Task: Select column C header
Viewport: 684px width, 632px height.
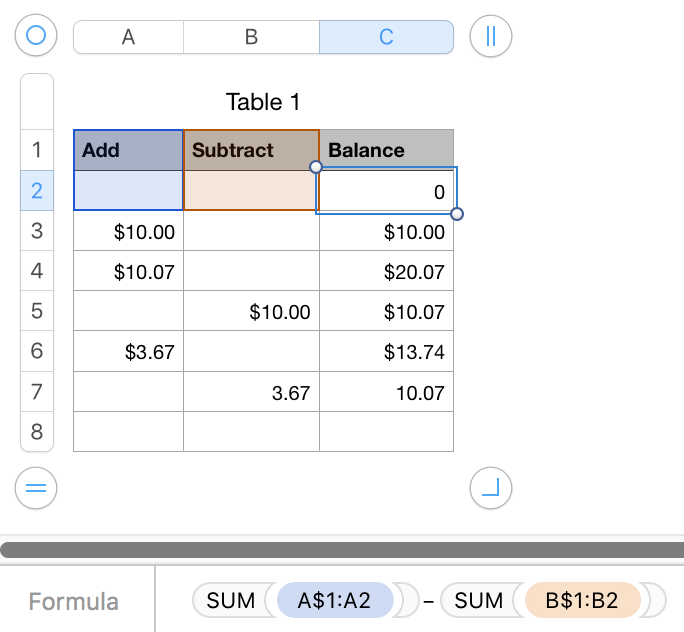Action: tap(386, 37)
